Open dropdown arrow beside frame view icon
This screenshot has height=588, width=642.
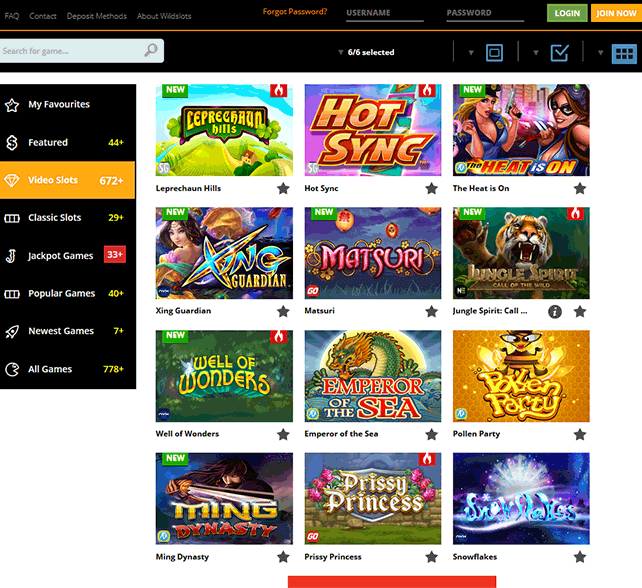point(471,53)
